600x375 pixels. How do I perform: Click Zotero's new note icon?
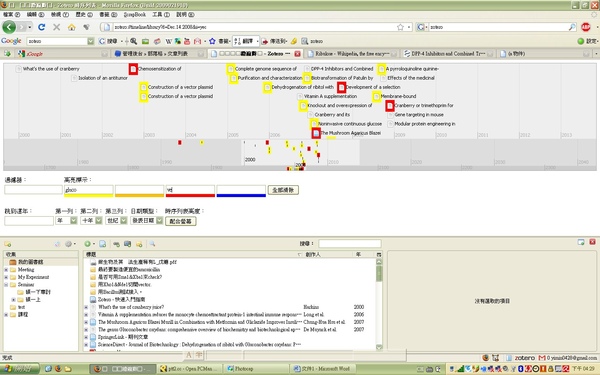pos(139,244)
